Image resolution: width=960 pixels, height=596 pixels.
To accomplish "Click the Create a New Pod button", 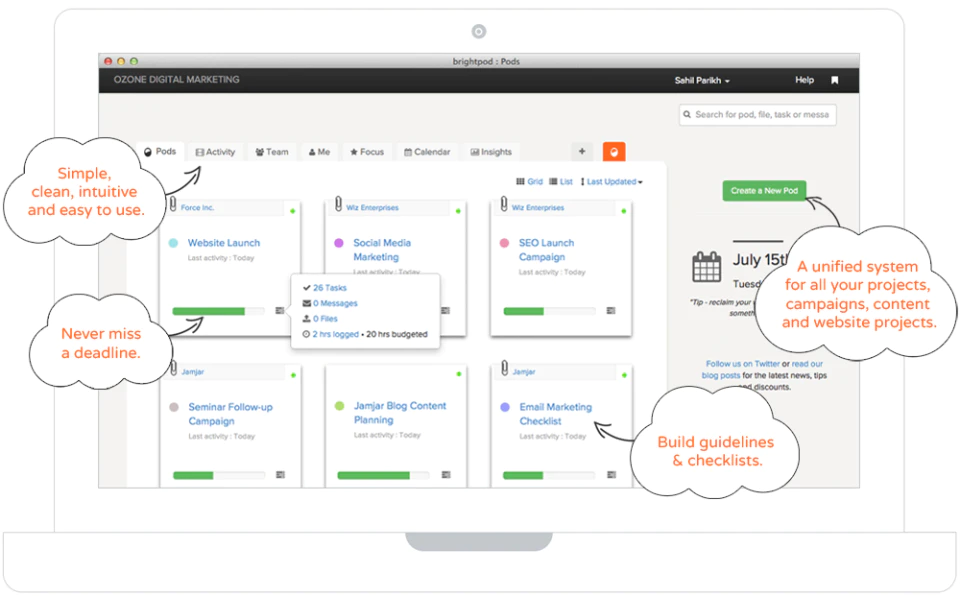I will 764,190.
